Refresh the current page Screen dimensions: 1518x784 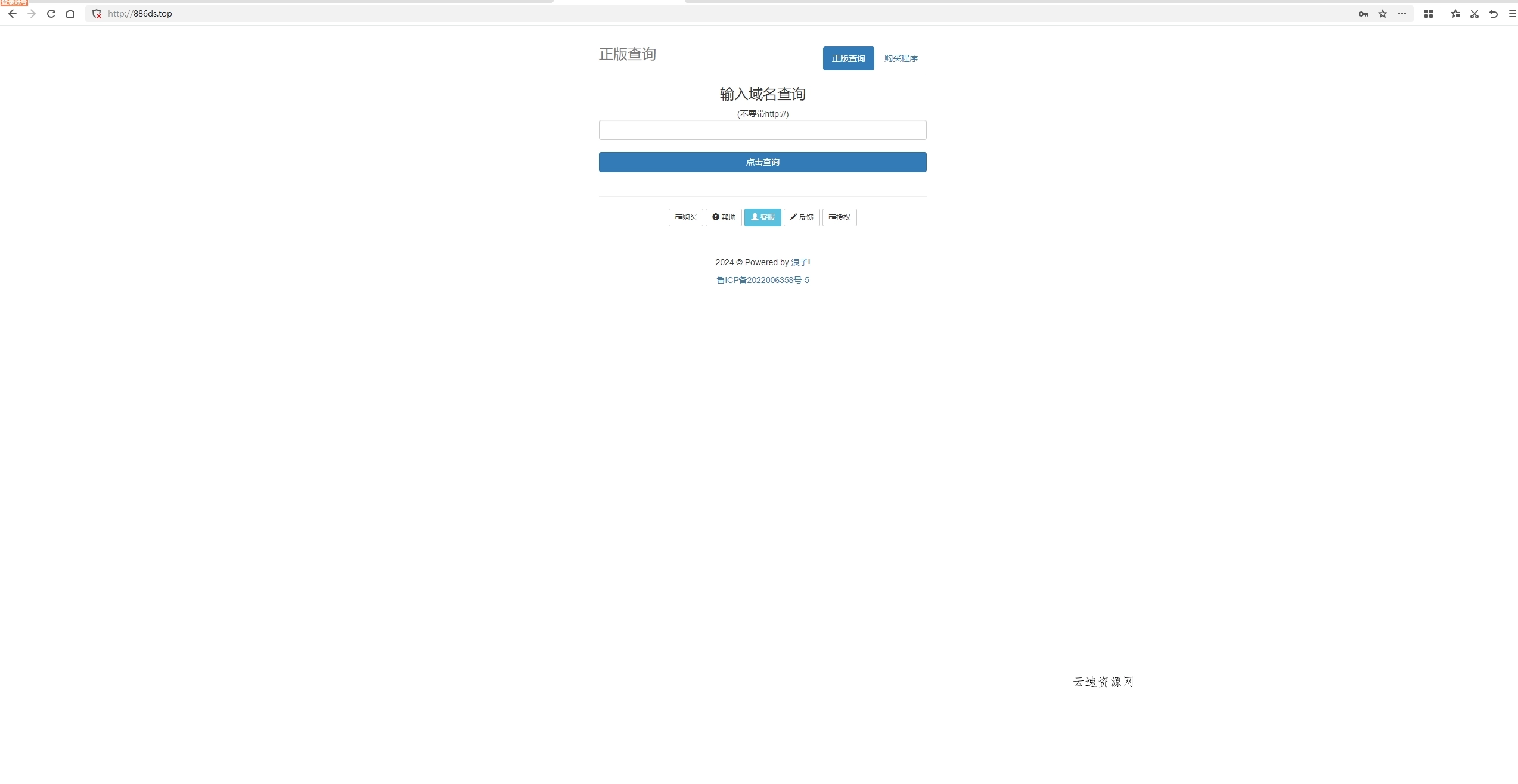(x=51, y=13)
